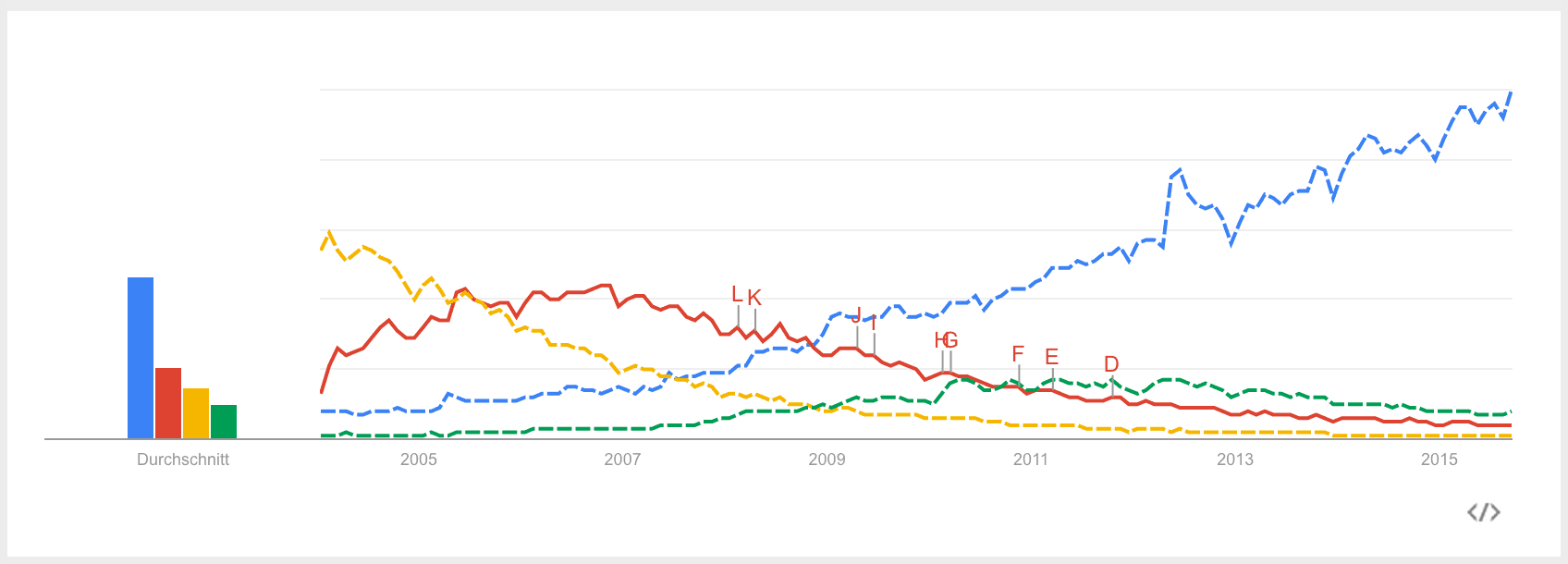1568x564 pixels.
Task: Open news marker E
Action: pos(1051,357)
